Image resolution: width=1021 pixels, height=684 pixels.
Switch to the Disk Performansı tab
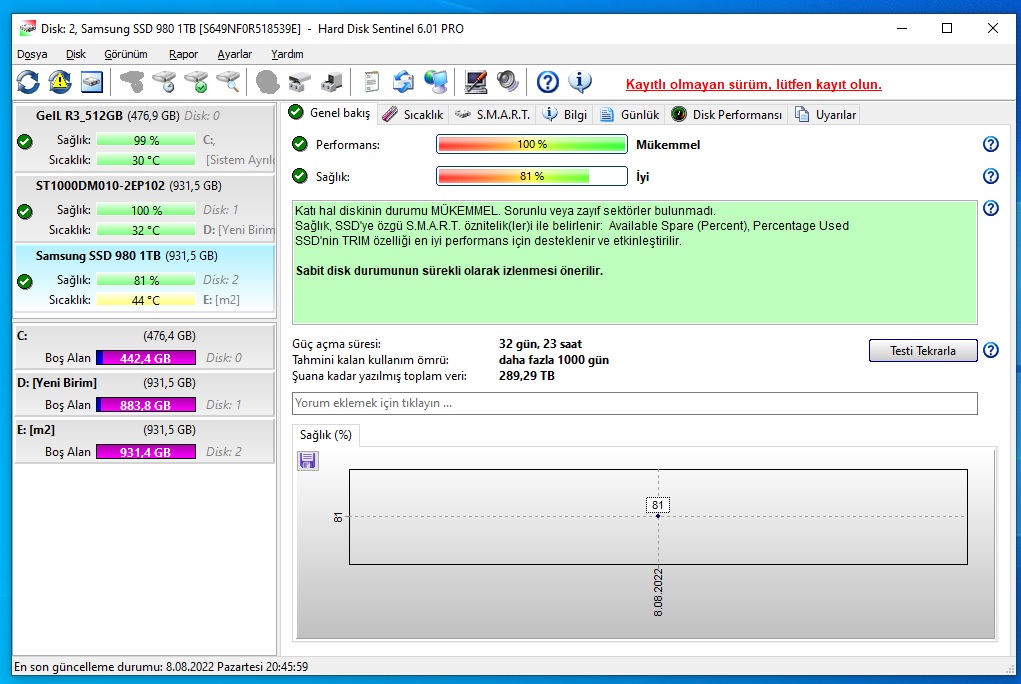tap(726, 115)
